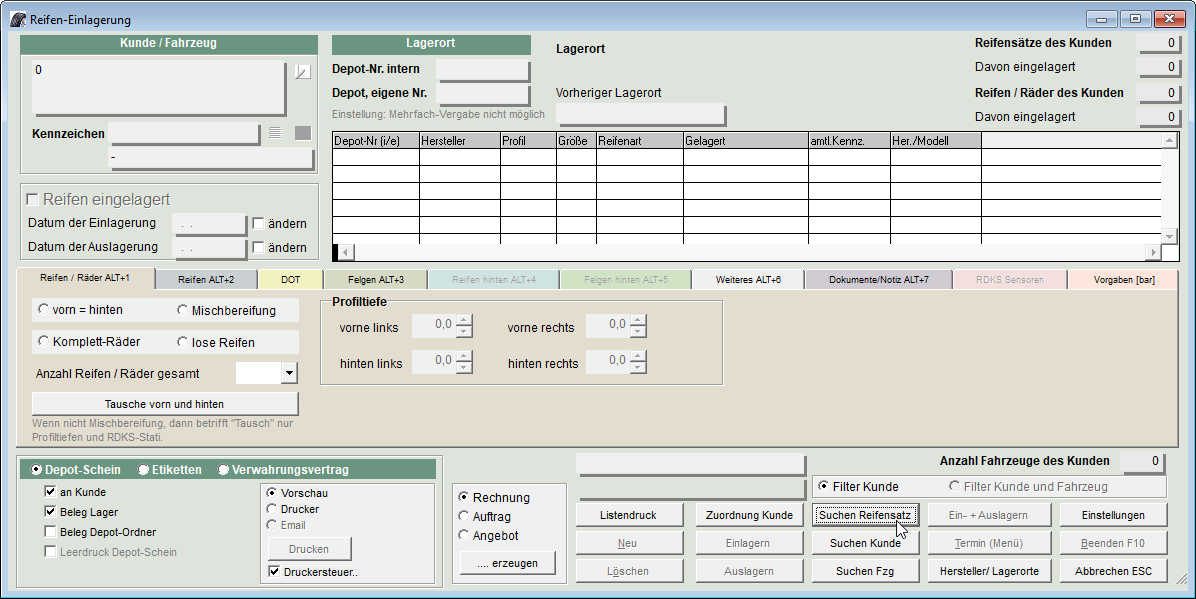This screenshot has height=599, width=1196.
Task: Uncheck the 'Beleg Lager' checkbox
Action: 50,511
